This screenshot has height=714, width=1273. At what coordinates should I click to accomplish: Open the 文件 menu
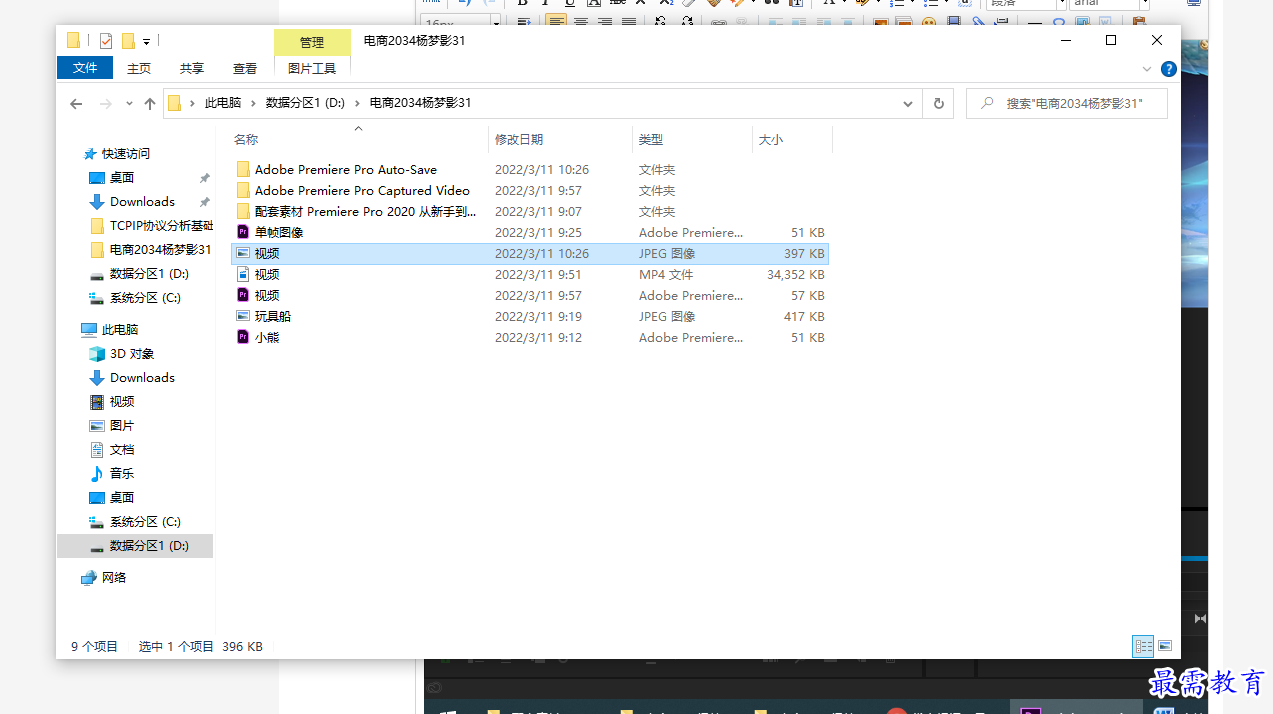[x=85, y=68]
